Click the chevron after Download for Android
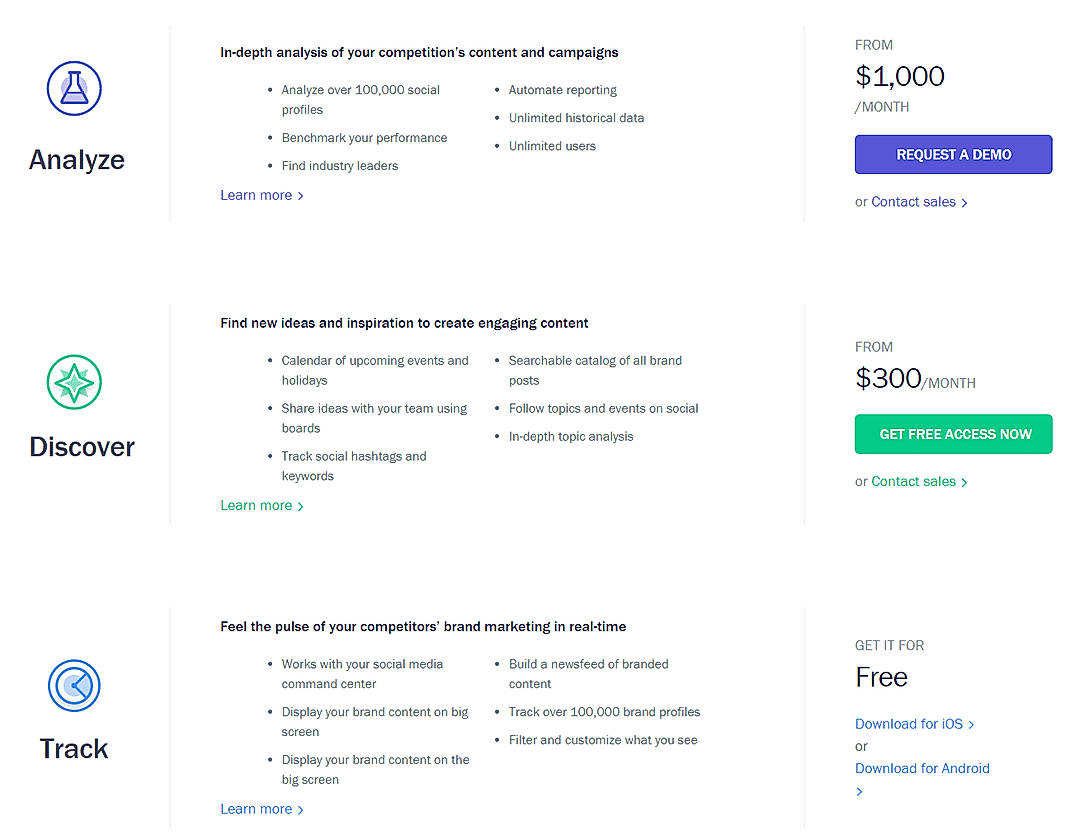1070x836 pixels. click(x=859, y=792)
